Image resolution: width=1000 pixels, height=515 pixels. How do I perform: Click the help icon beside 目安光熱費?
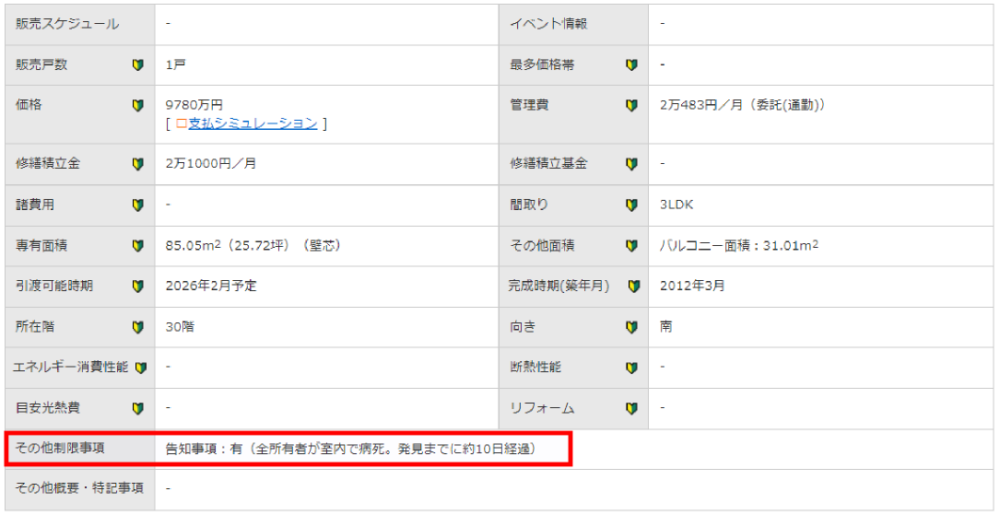click(138, 408)
